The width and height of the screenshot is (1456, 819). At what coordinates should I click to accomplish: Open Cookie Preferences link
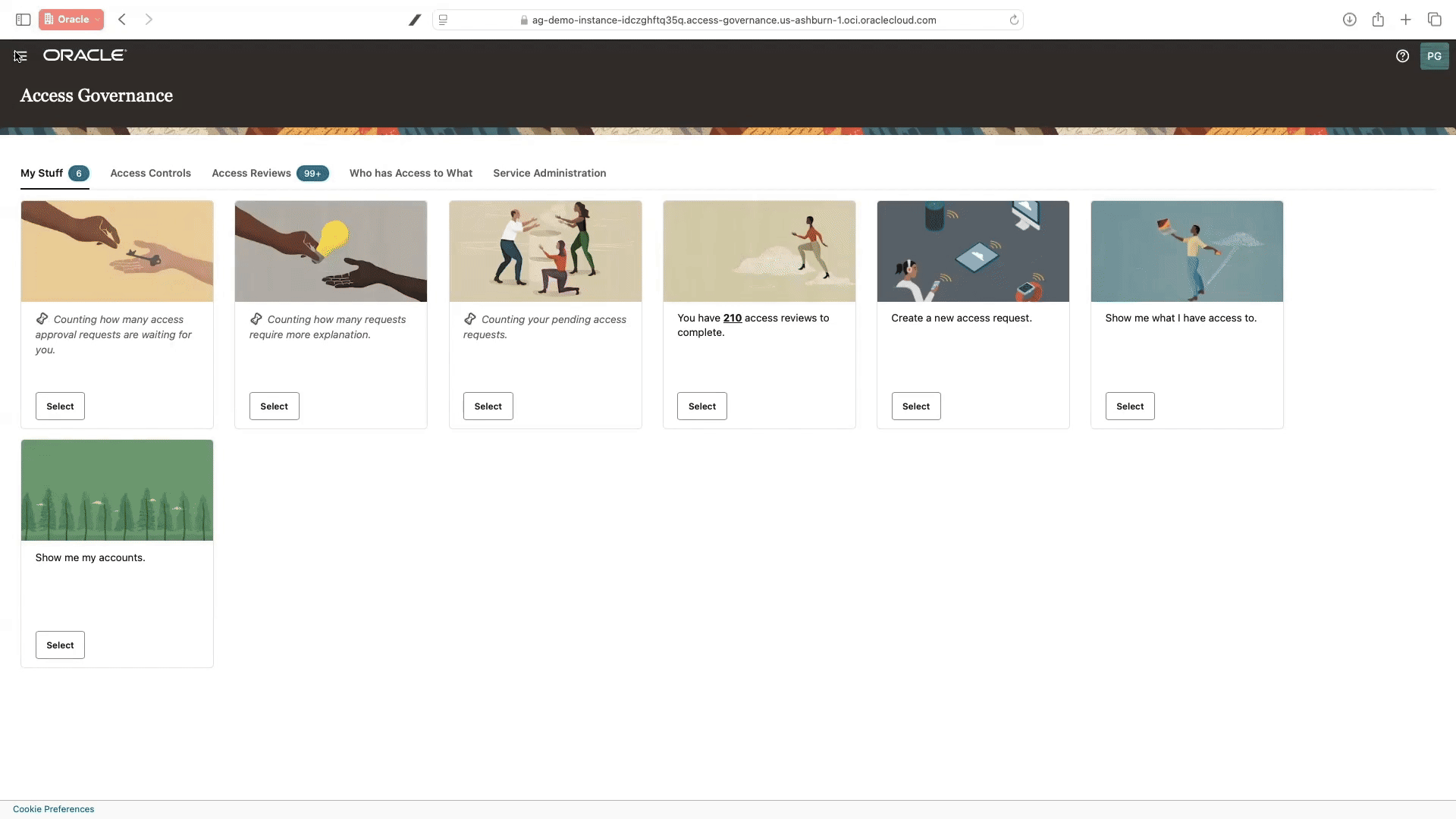[x=53, y=808]
